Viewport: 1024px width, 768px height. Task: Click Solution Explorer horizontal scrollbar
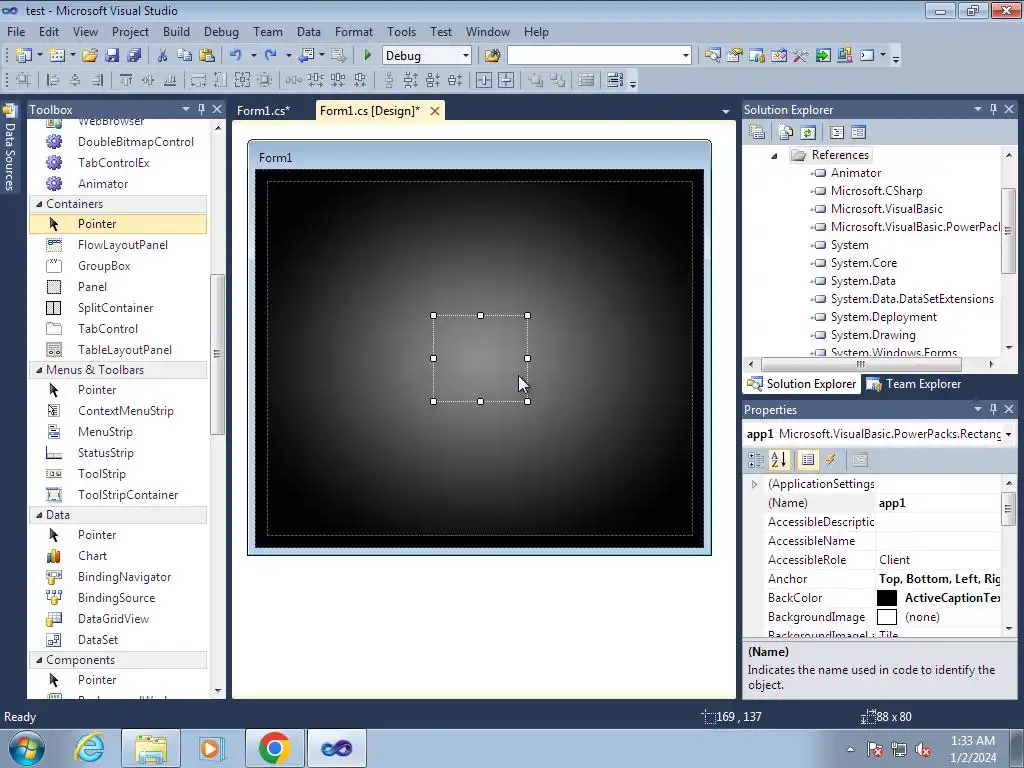[x=861, y=364]
